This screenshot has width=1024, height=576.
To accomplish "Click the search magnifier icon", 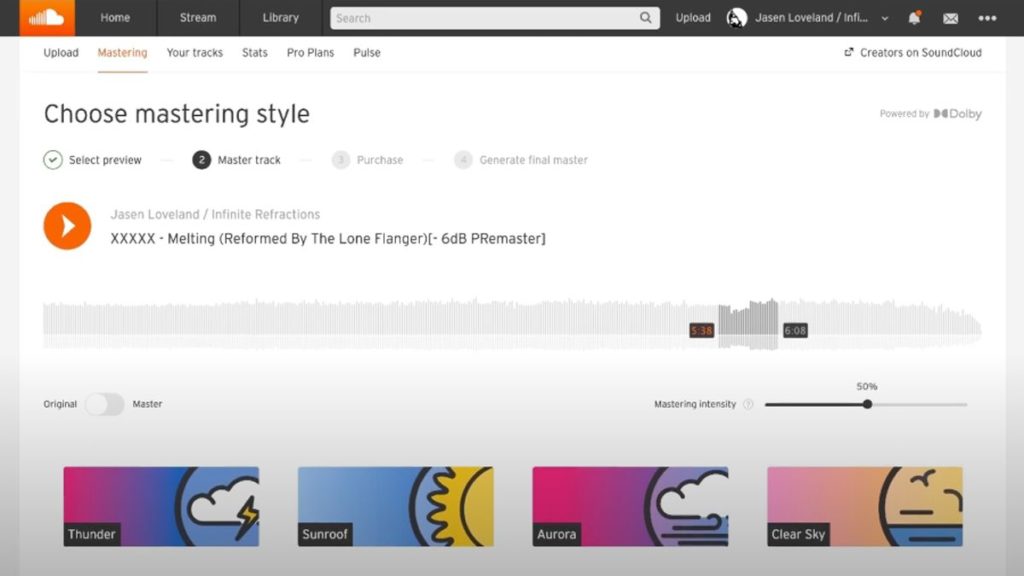I will click(645, 18).
